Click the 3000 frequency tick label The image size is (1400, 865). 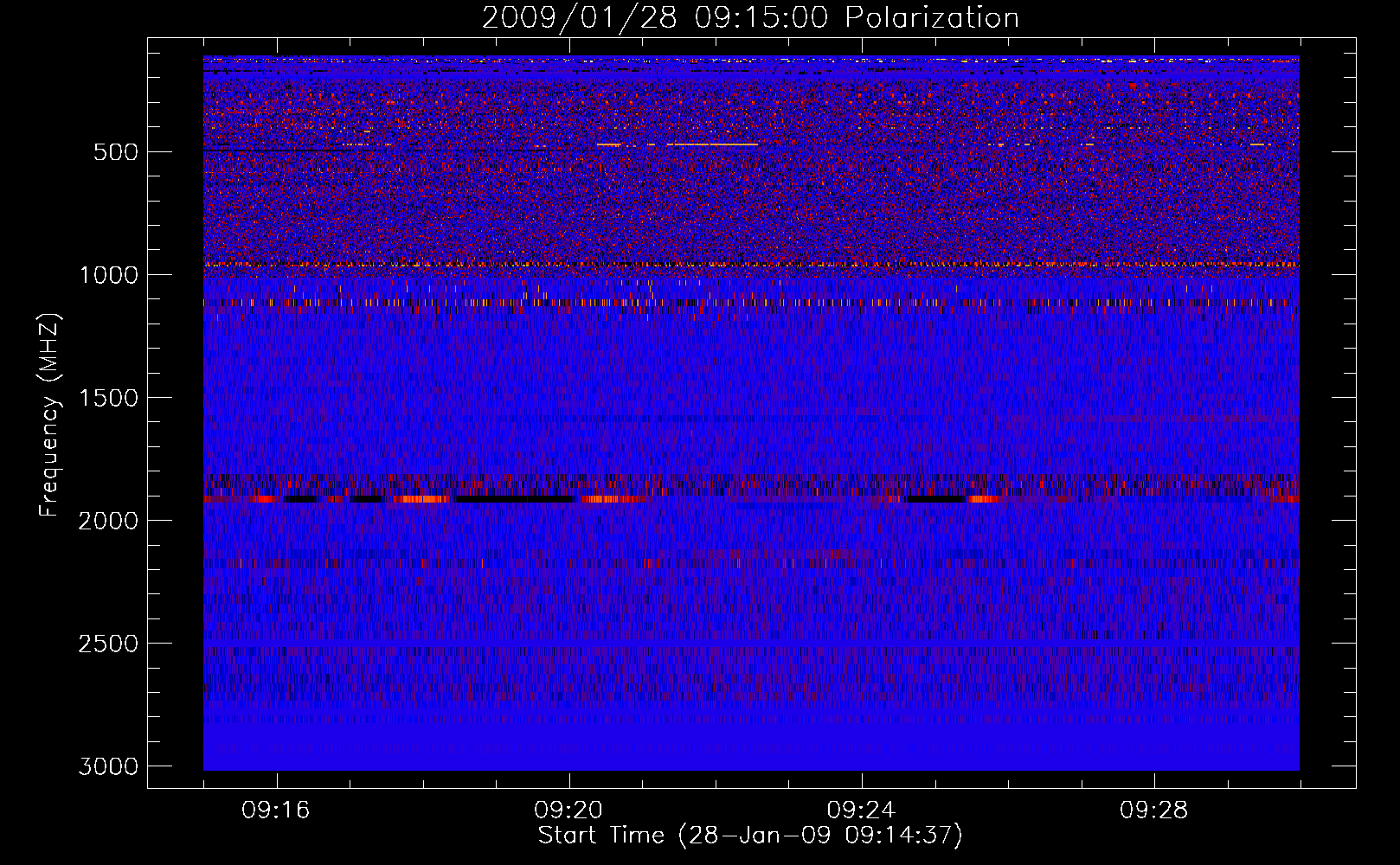tap(108, 766)
